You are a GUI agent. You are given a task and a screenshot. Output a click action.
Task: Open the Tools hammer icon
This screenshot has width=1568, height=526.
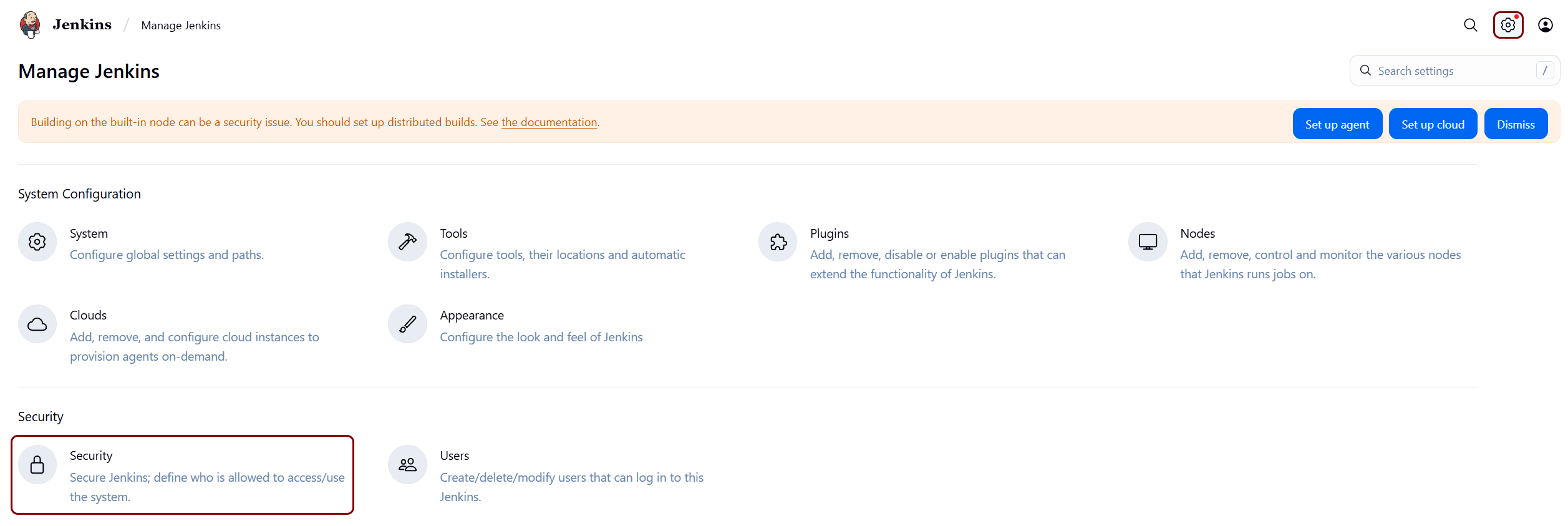tap(407, 242)
